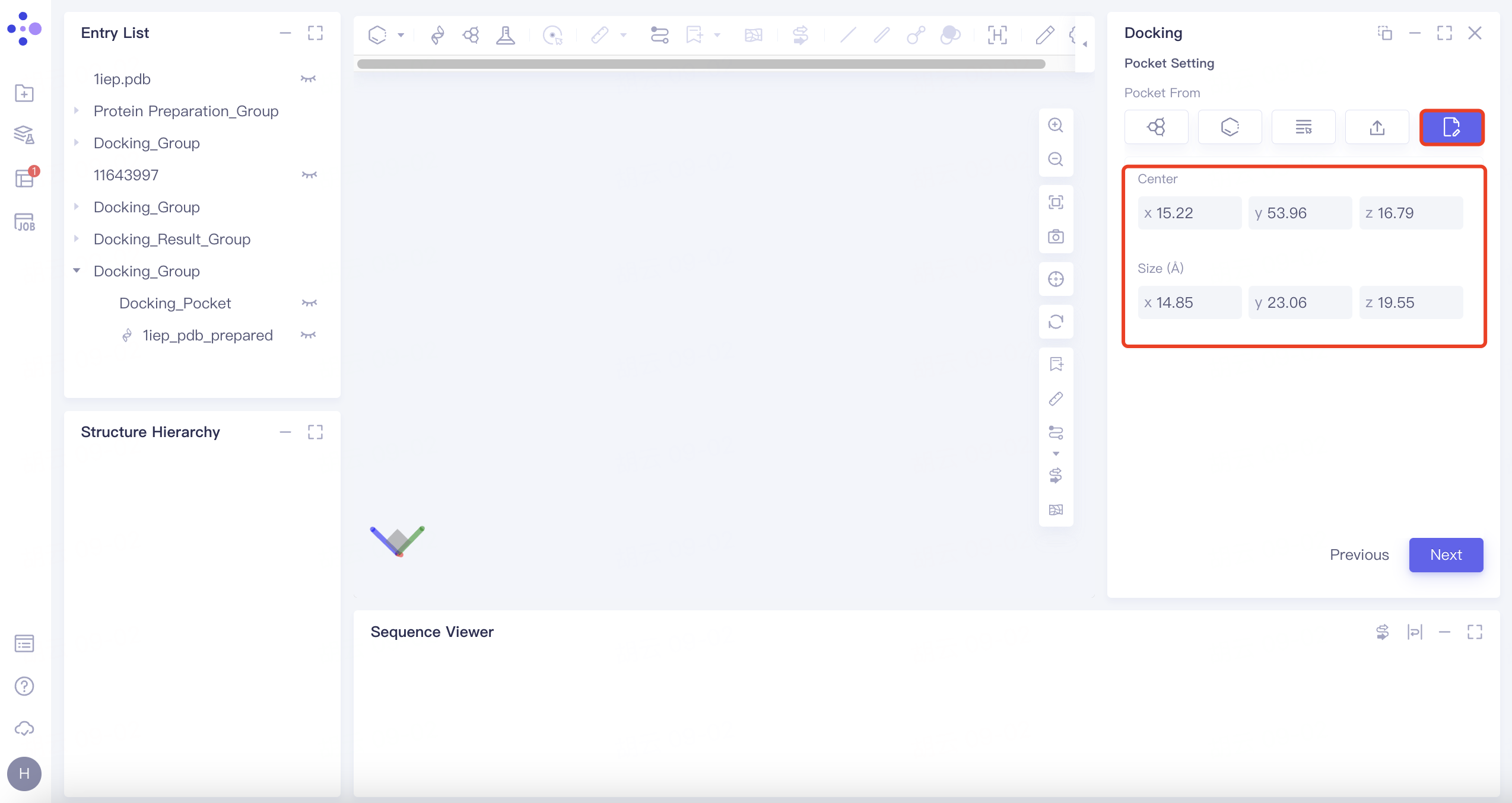The image size is (1512, 803).
Task: Open the Jobs panel in left sidebar
Action: (x=24, y=222)
